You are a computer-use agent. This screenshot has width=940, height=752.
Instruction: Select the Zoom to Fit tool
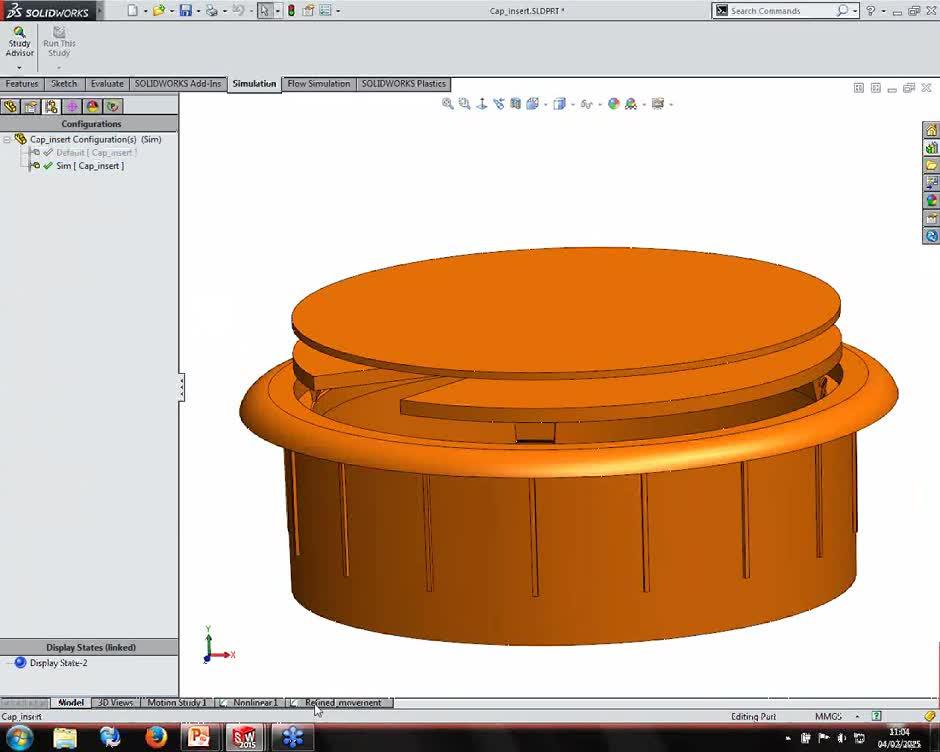pyautogui.click(x=448, y=104)
